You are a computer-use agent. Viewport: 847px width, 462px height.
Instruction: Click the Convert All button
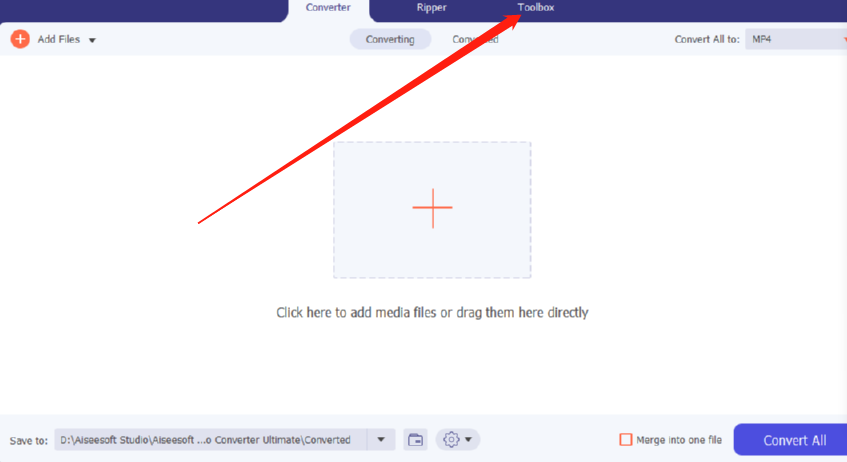[792, 440]
